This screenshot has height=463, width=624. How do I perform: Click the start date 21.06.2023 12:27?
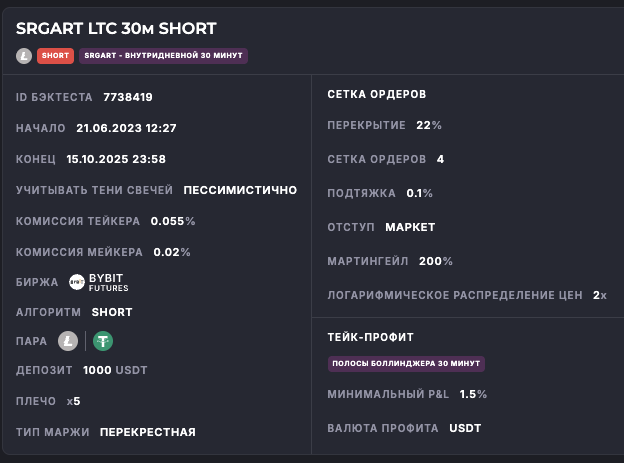(x=126, y=128)
